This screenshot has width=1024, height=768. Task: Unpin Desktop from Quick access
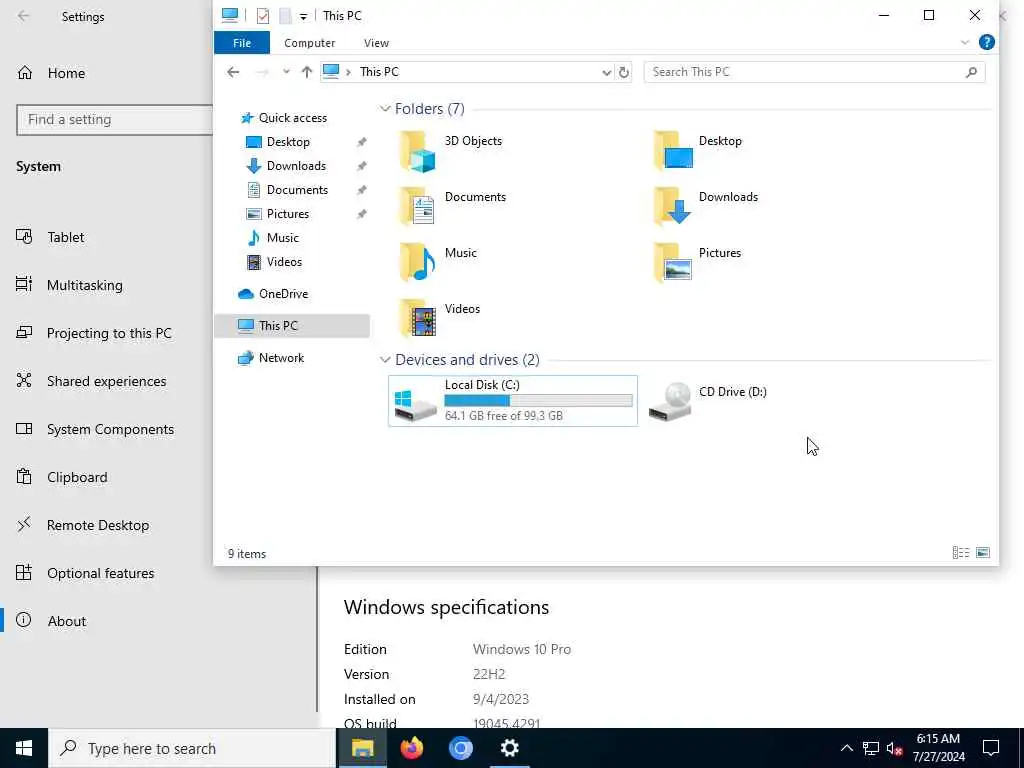pyautogui.click(x=361, y=142)
